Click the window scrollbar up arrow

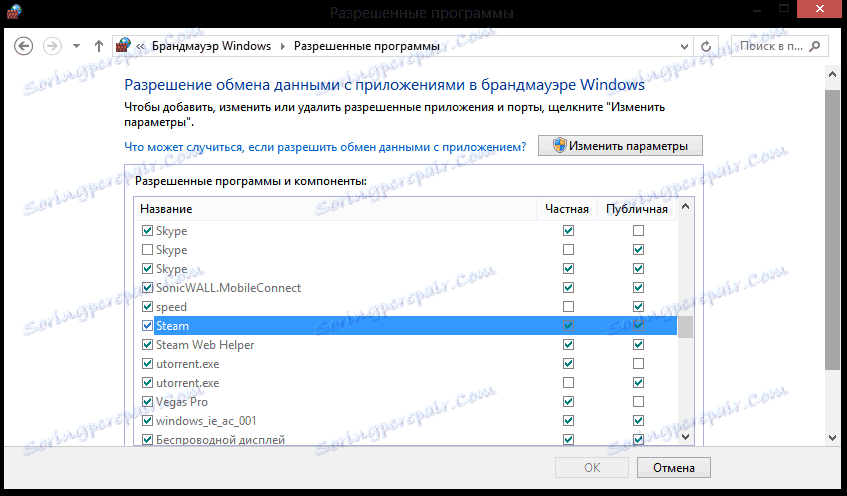pyautogui.click(x=832, y=75)
